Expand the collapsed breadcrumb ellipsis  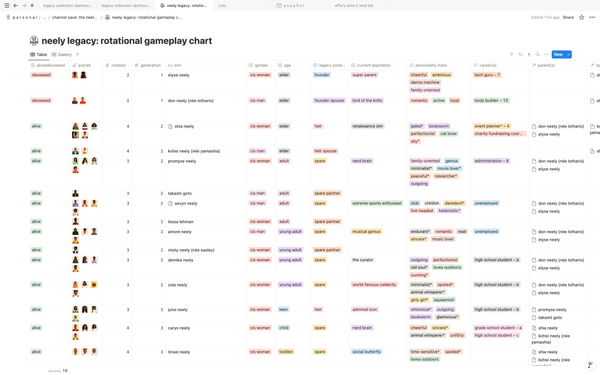44,17
